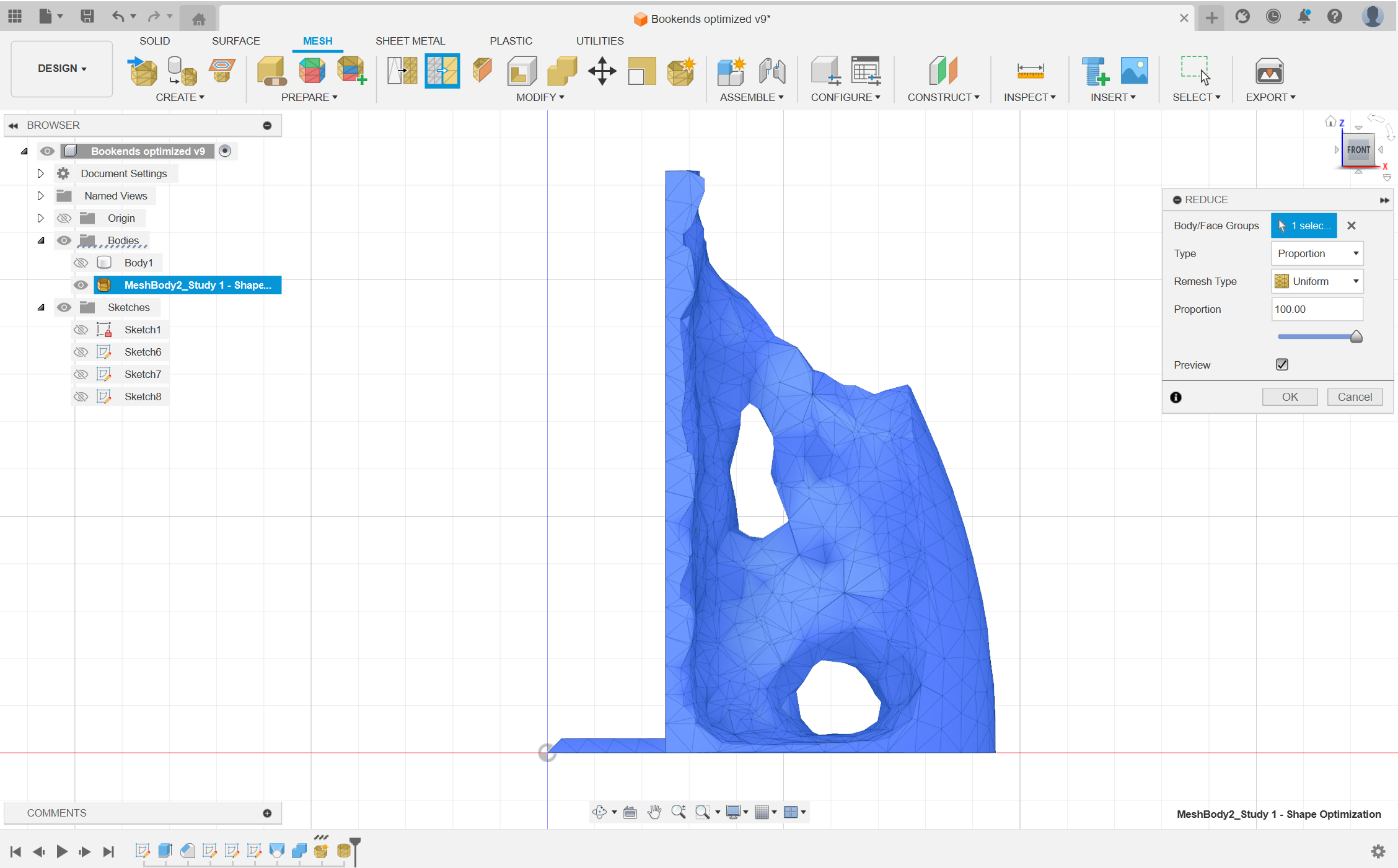Switch to the SHEET METAL tab
The height and width of the screenshot is (868, 1398).
coord(410,41)
